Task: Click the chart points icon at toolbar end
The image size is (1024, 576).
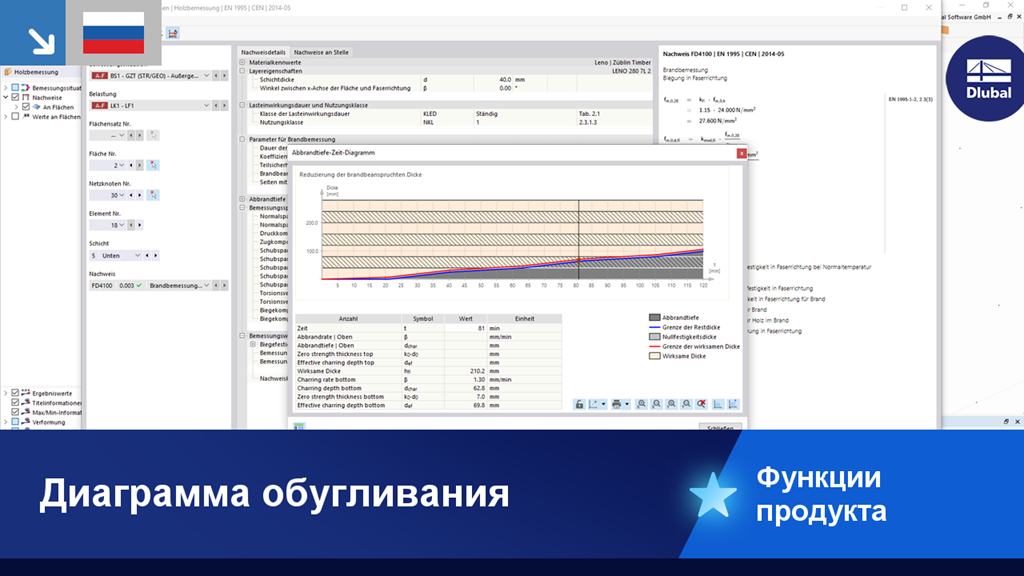Action: click(x=733, y=404)
